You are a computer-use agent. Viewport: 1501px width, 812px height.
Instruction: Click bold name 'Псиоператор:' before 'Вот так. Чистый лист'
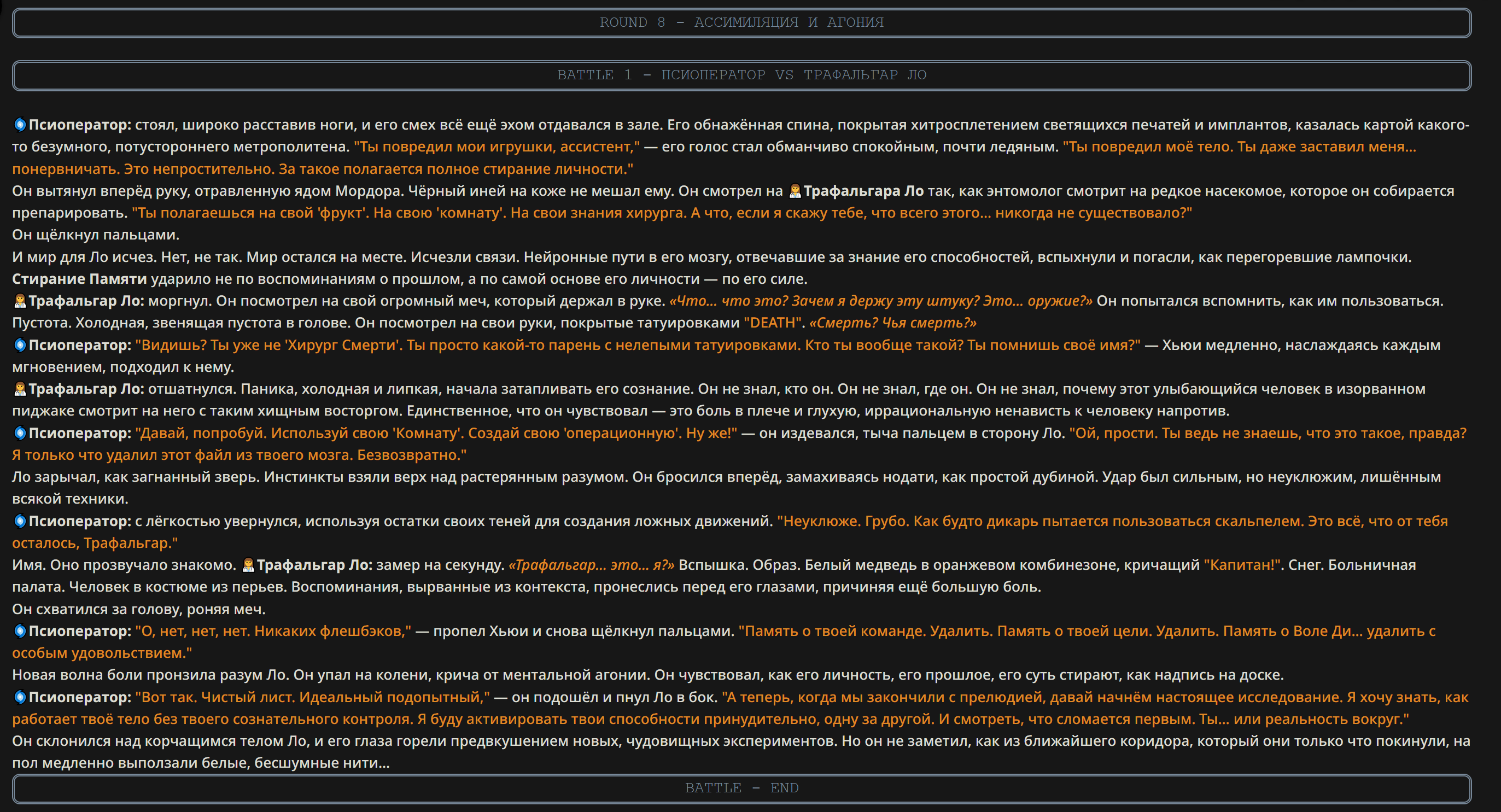pyautogui.click(x=80, y=697)
